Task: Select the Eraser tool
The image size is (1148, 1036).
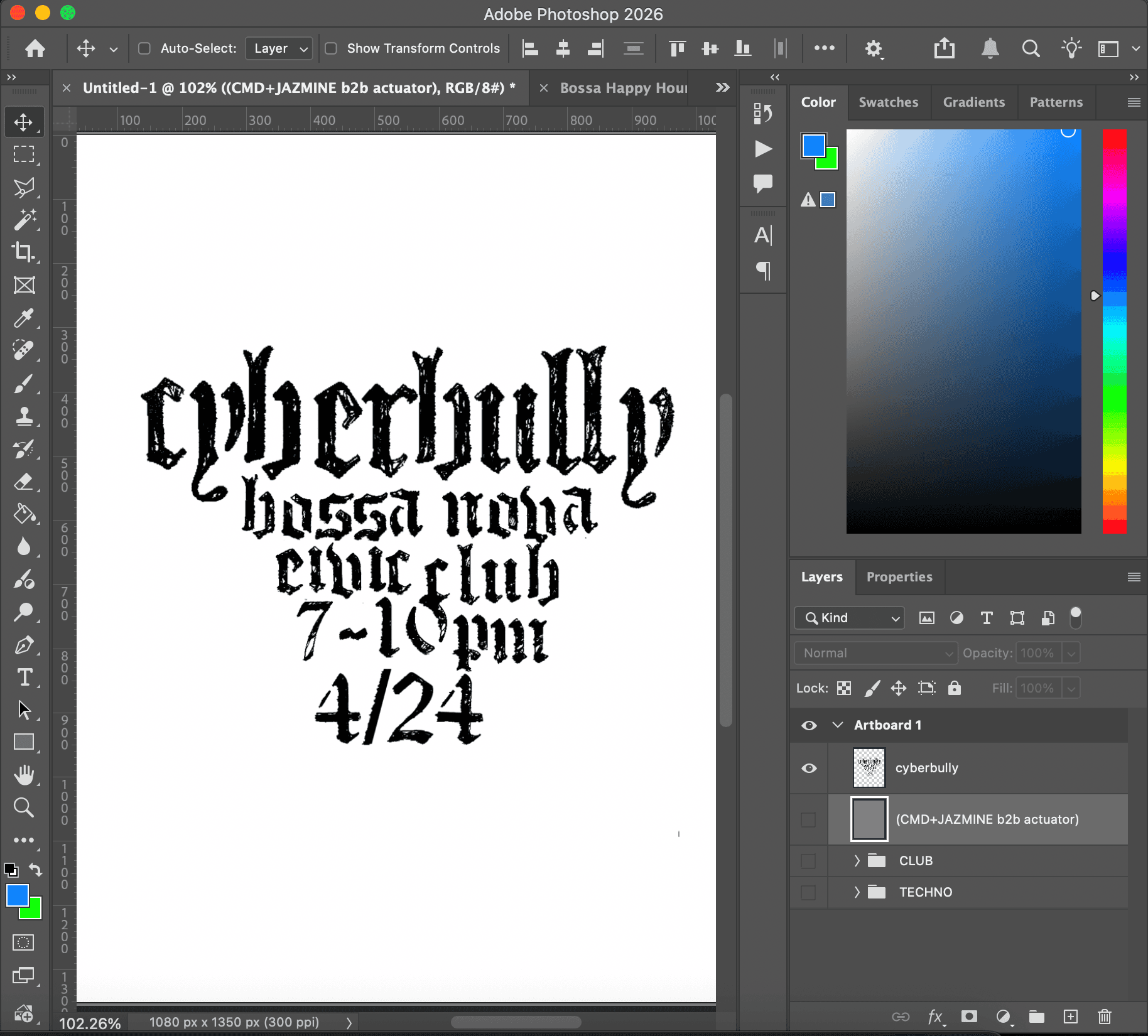Action: coord(24,482)
